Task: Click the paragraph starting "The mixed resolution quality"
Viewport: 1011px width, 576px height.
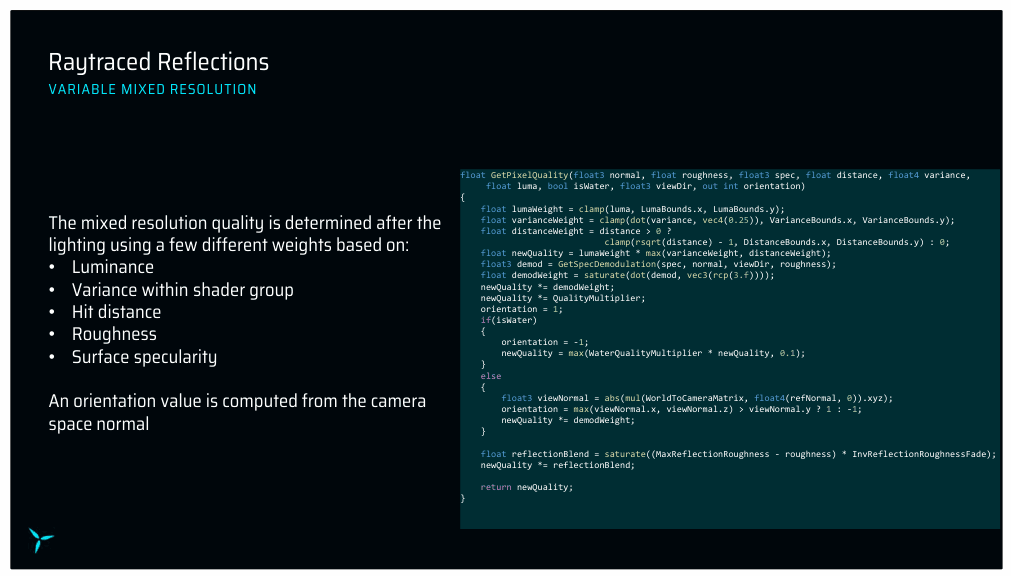Action: [x=245, y=233]
